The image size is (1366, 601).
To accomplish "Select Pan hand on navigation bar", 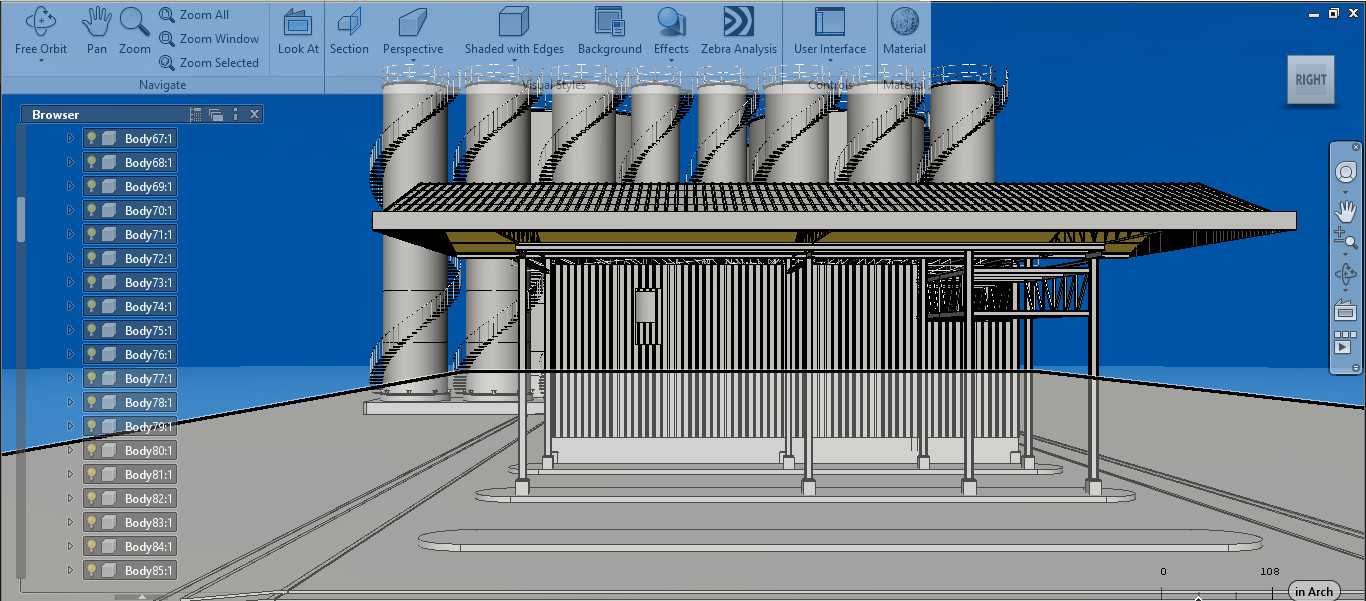I will tap(1345, 211).
